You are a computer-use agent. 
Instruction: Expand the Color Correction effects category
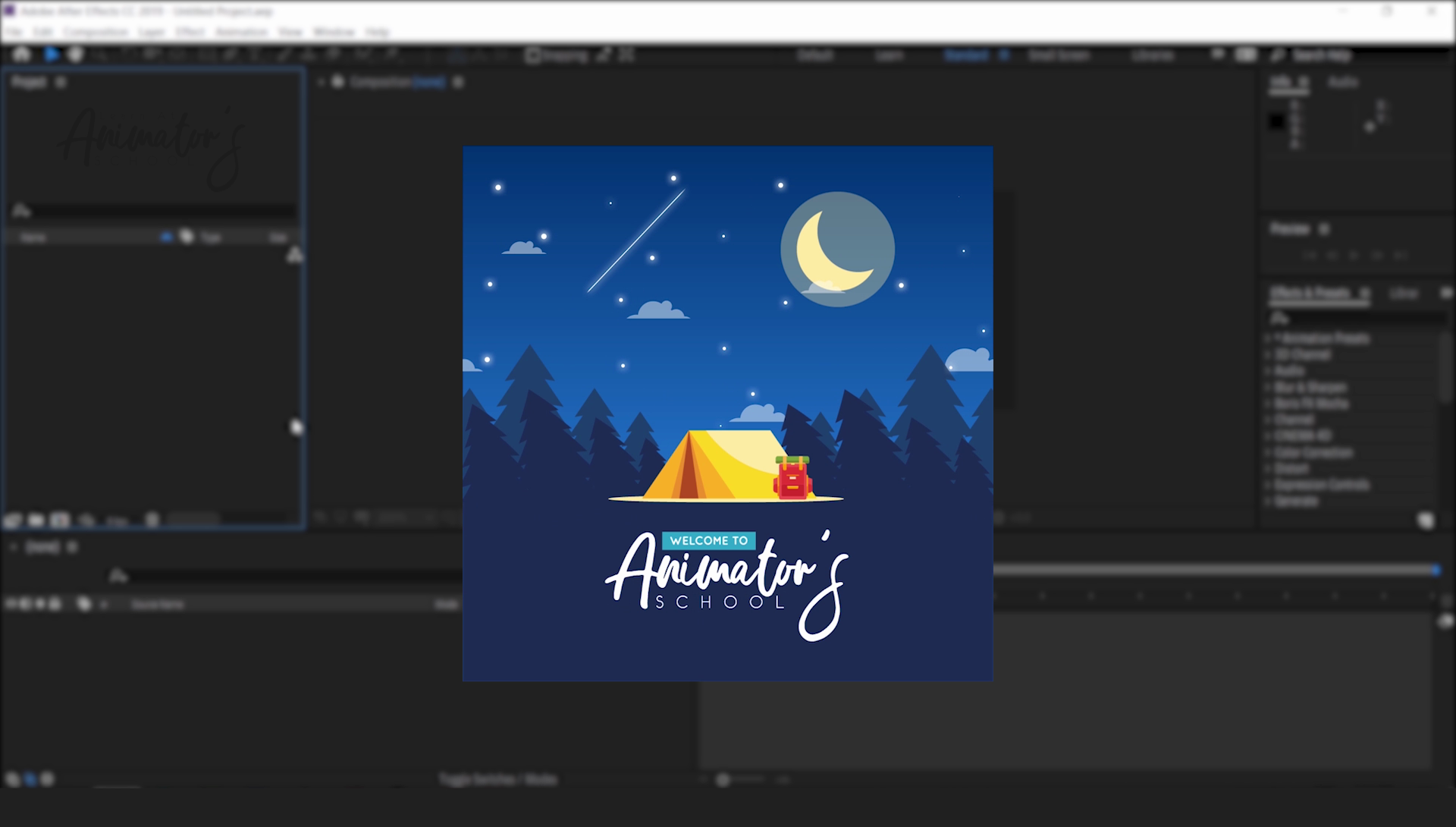point(1269,452)
